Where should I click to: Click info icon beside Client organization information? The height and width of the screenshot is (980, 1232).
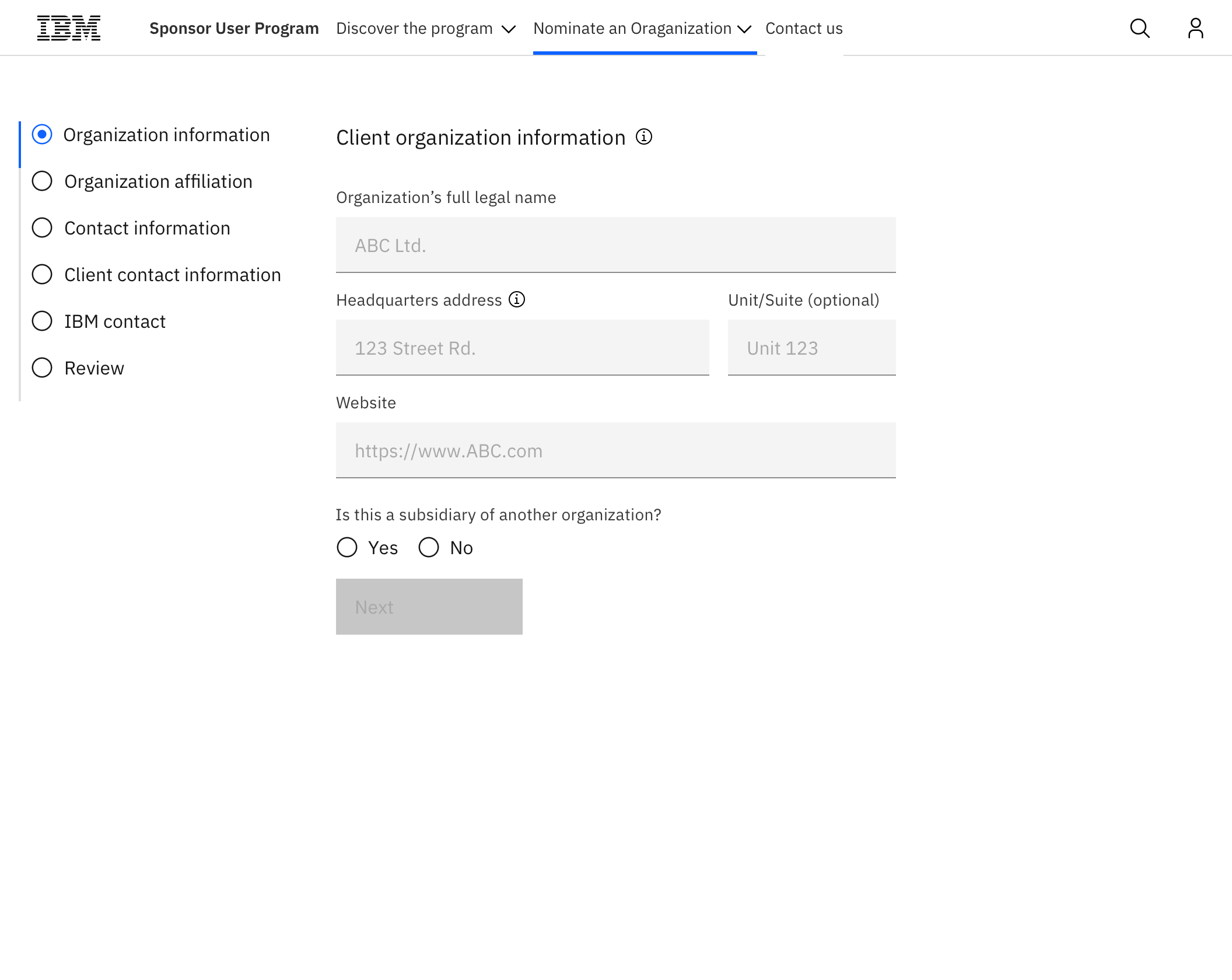pos(643,137)
